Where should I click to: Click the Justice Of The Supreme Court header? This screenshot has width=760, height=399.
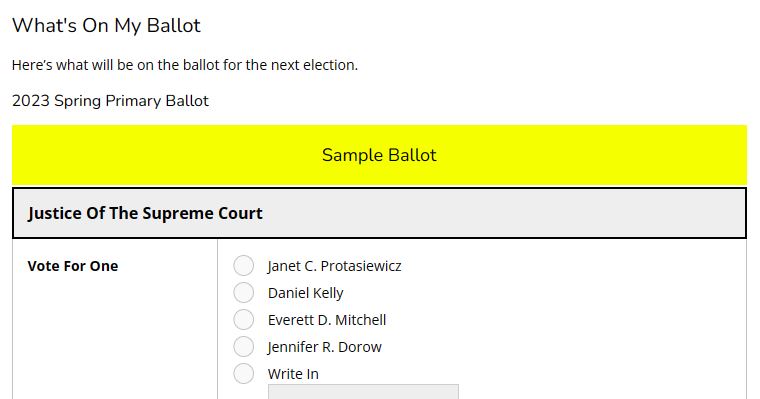[x=380, y=213]
